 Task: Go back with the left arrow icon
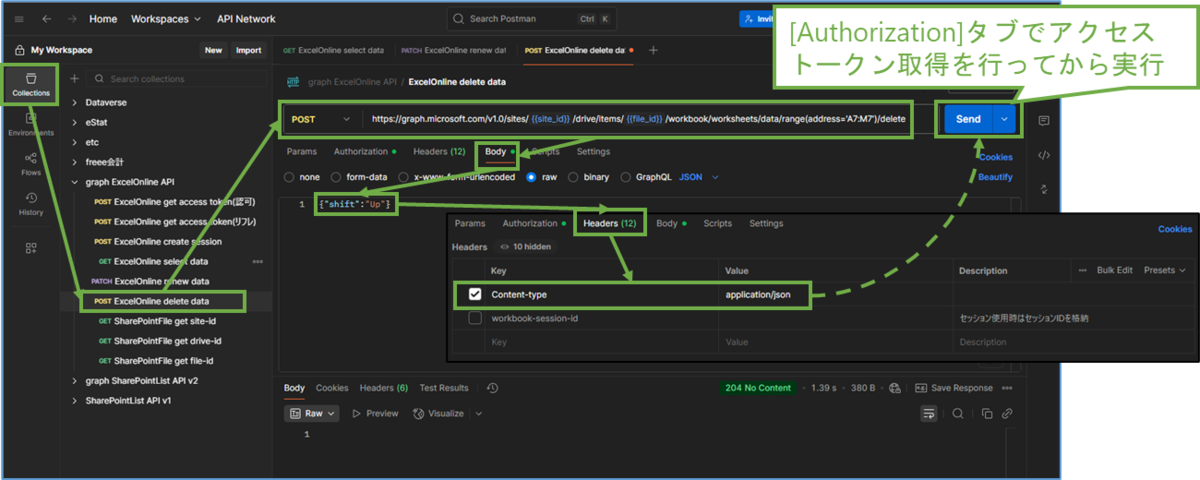[x=46, y=18]
